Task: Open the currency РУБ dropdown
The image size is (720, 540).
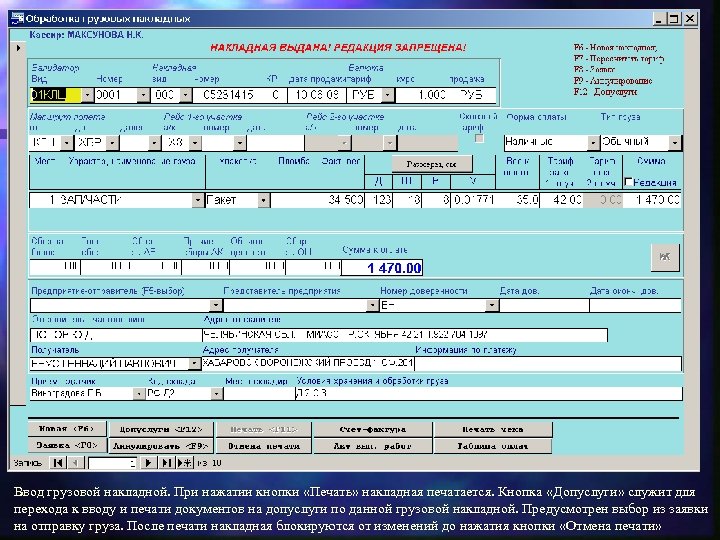Action: click(388, 95)
